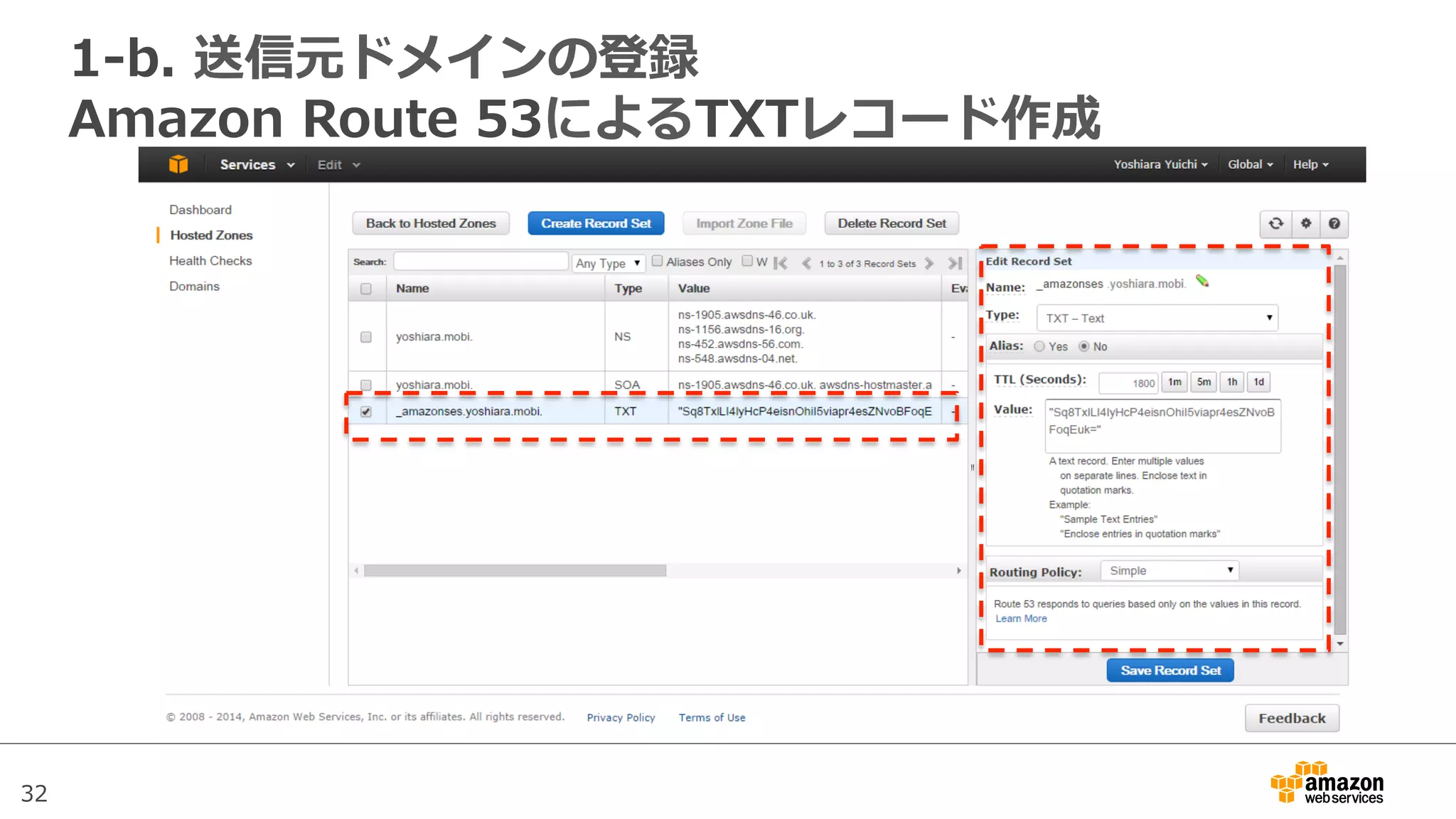Viewport: 1456px width, 819px height.
Task: Set TTL with the 5m button
Action: pyautogui.click(x=1204, y=382)
